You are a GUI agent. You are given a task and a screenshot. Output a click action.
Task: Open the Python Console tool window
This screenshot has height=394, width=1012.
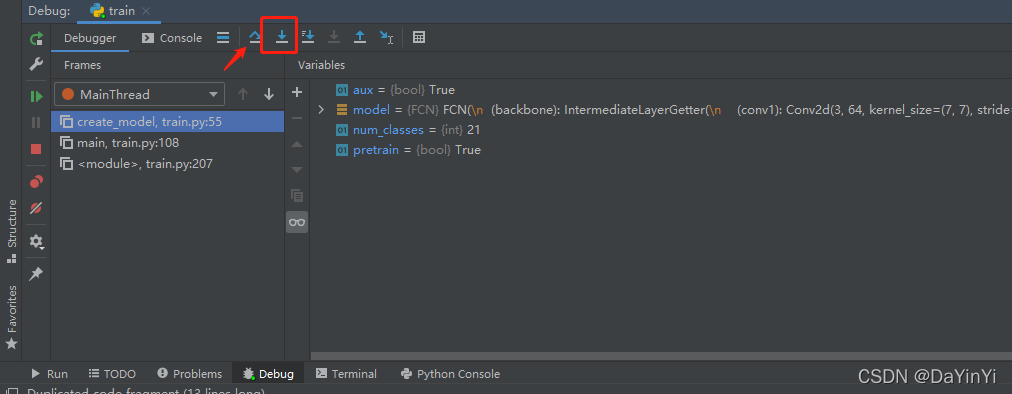pyautogui.click(x=450, y=374)
